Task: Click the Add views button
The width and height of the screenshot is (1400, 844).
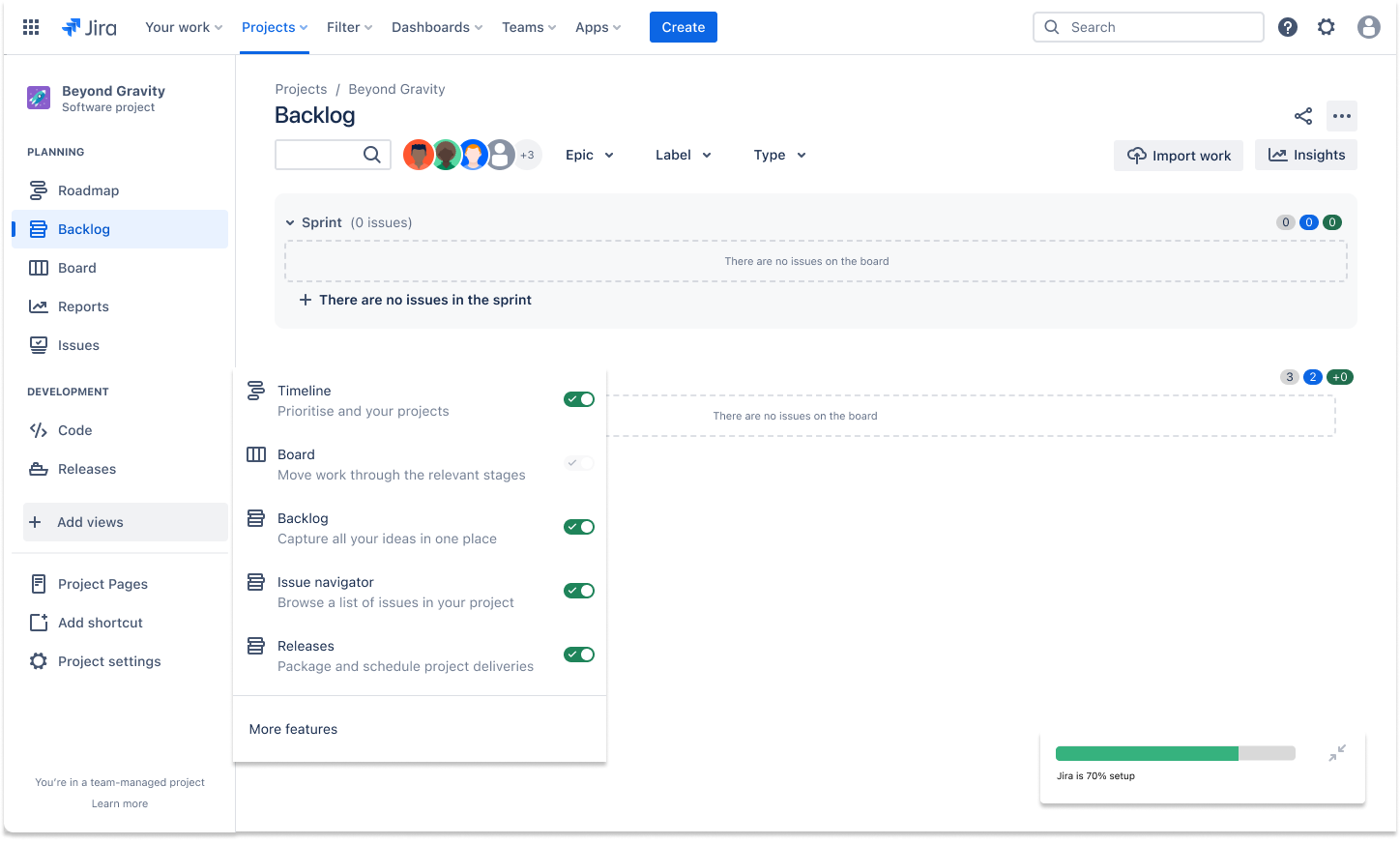Action: pos(126,522)
